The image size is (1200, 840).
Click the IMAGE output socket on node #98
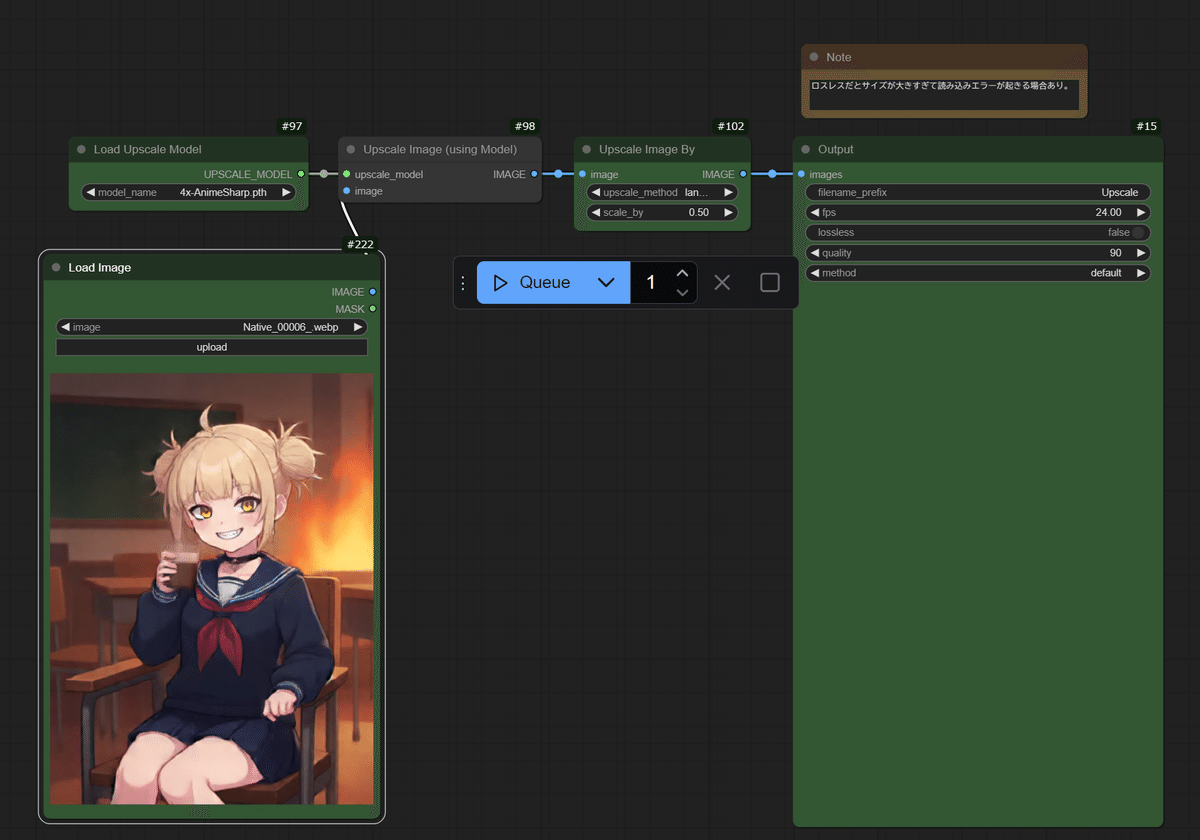pyautogui.click(x=534, y=174)
